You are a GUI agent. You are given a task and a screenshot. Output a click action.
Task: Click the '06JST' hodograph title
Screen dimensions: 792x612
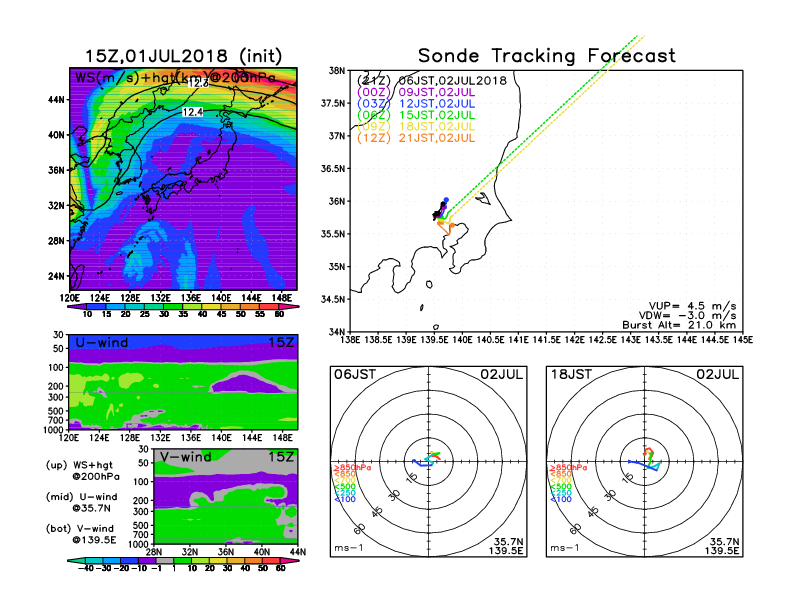(355, 374)
